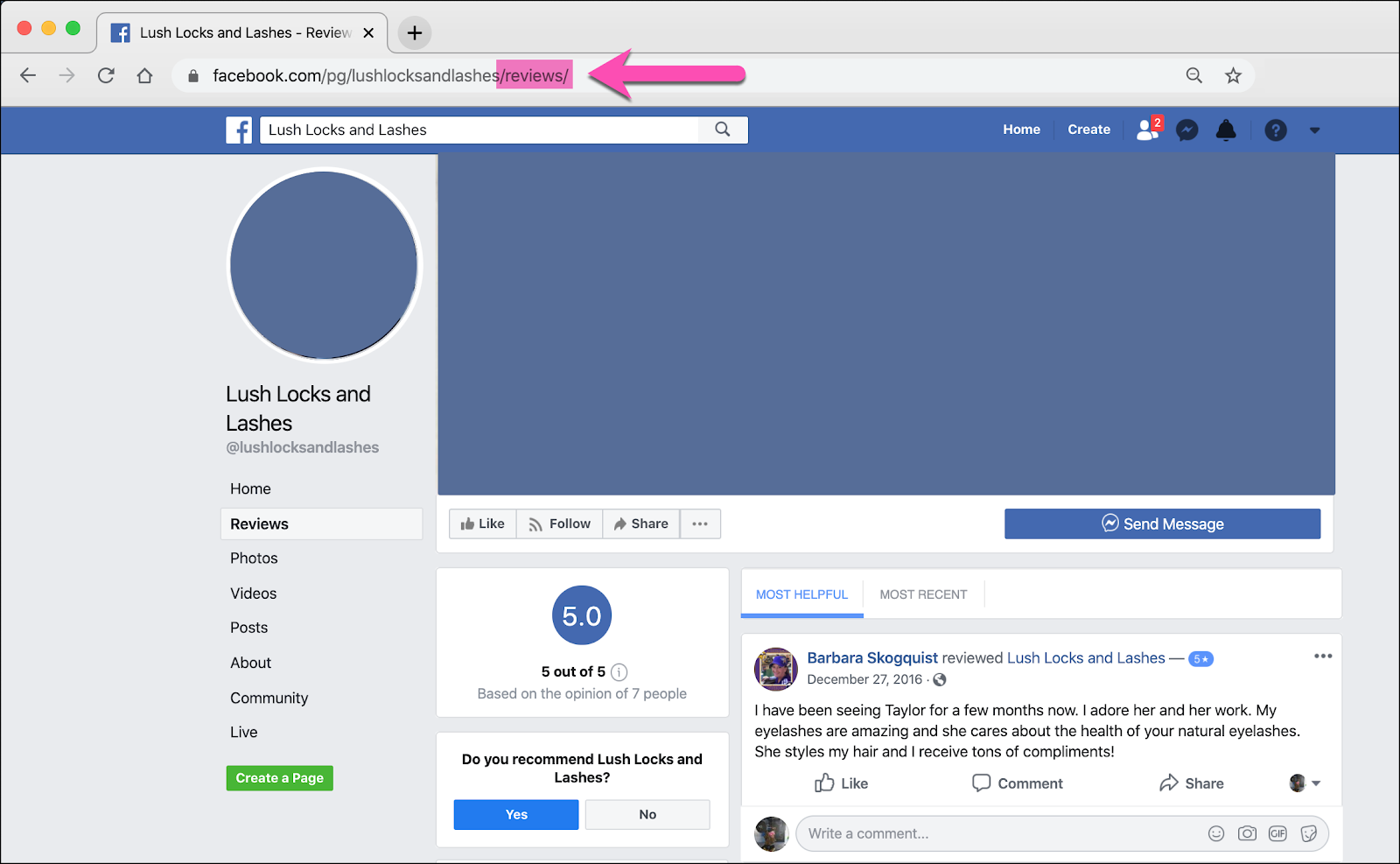The width and height of the screenshot is (1400, 864).
Task: Expand the account dropdown arrow in the top bar
Action: click(x=1314, y=130)
